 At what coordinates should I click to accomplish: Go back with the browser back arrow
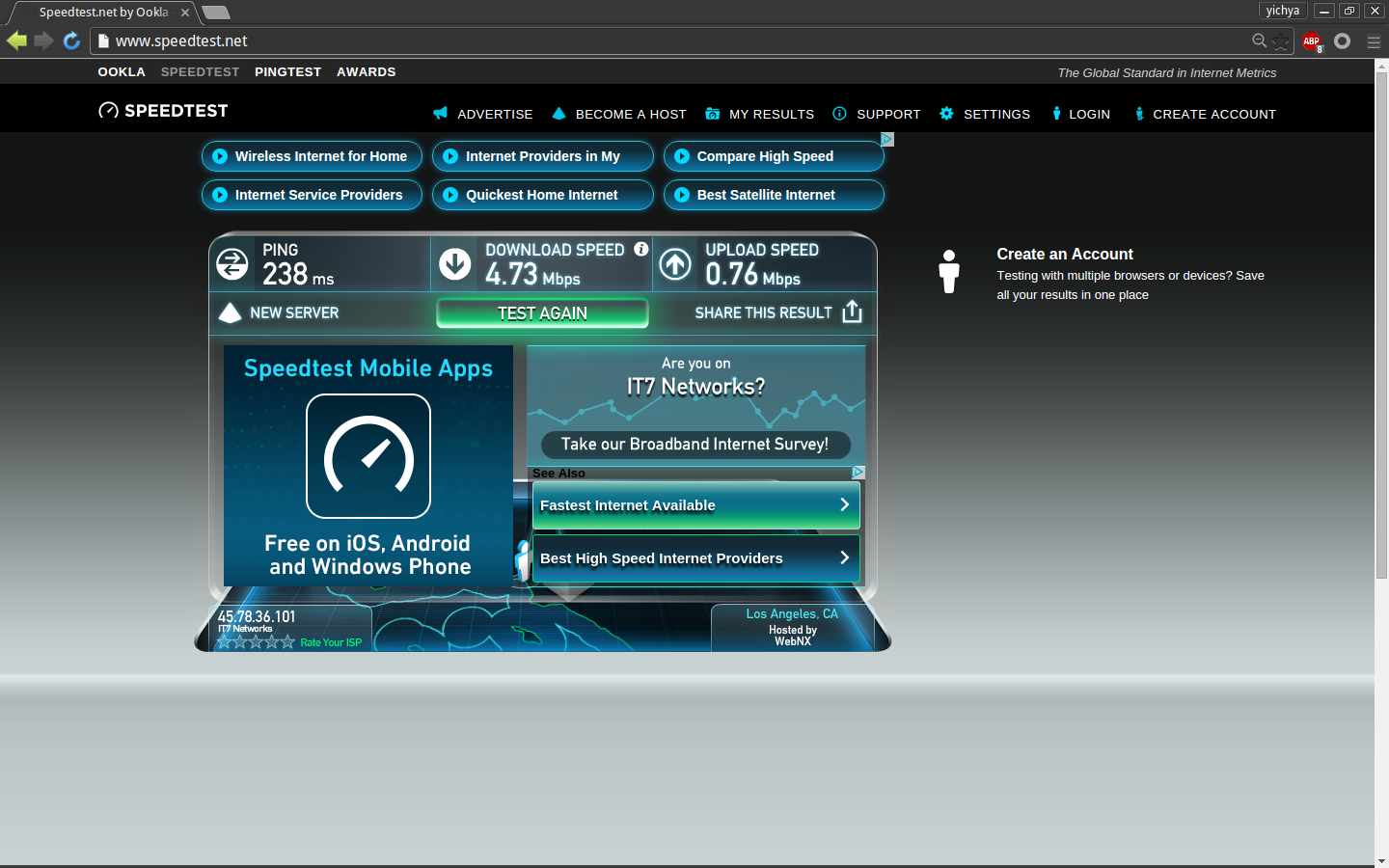(x=16, y=41)
